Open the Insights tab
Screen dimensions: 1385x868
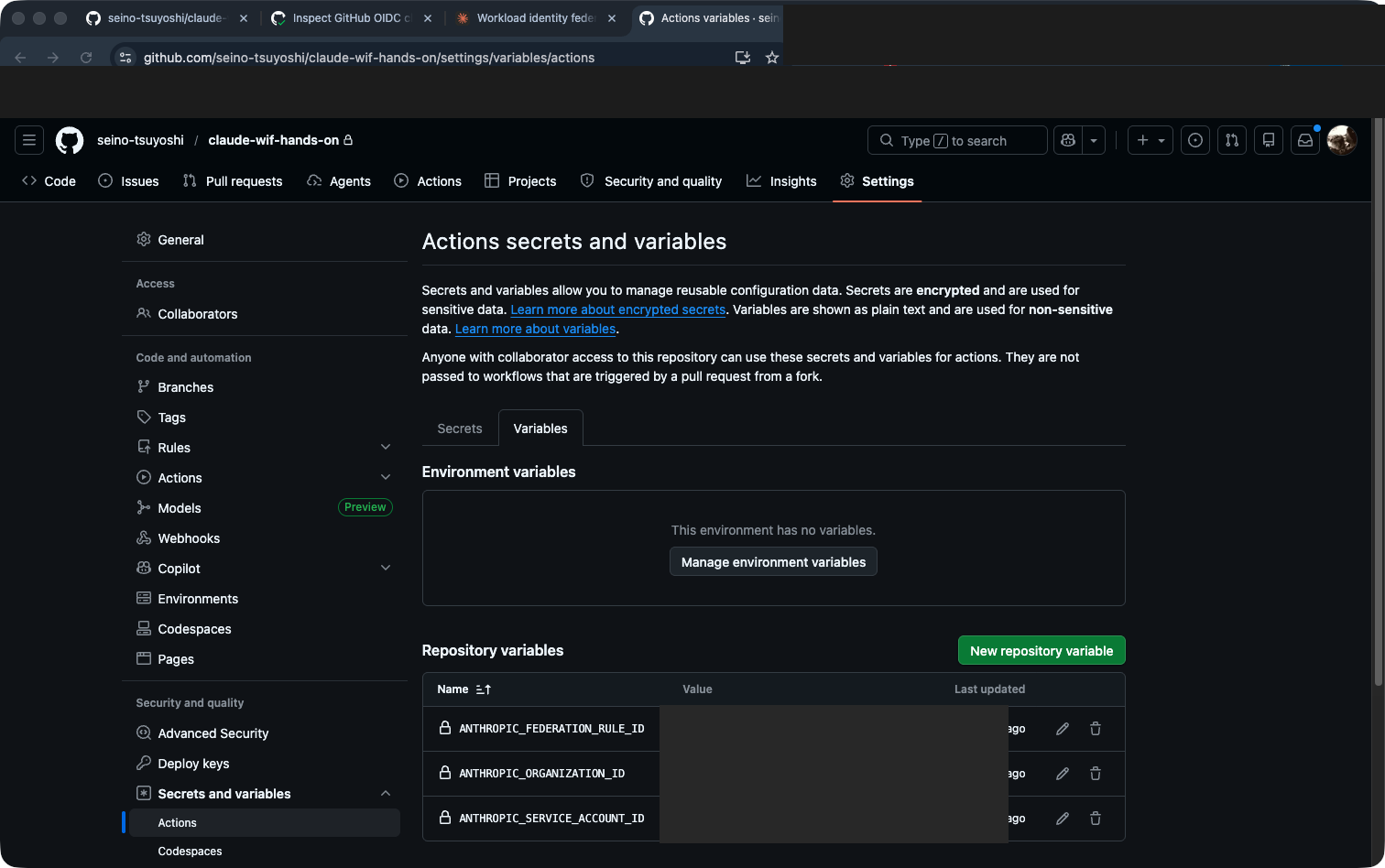[x=781, y=181]
